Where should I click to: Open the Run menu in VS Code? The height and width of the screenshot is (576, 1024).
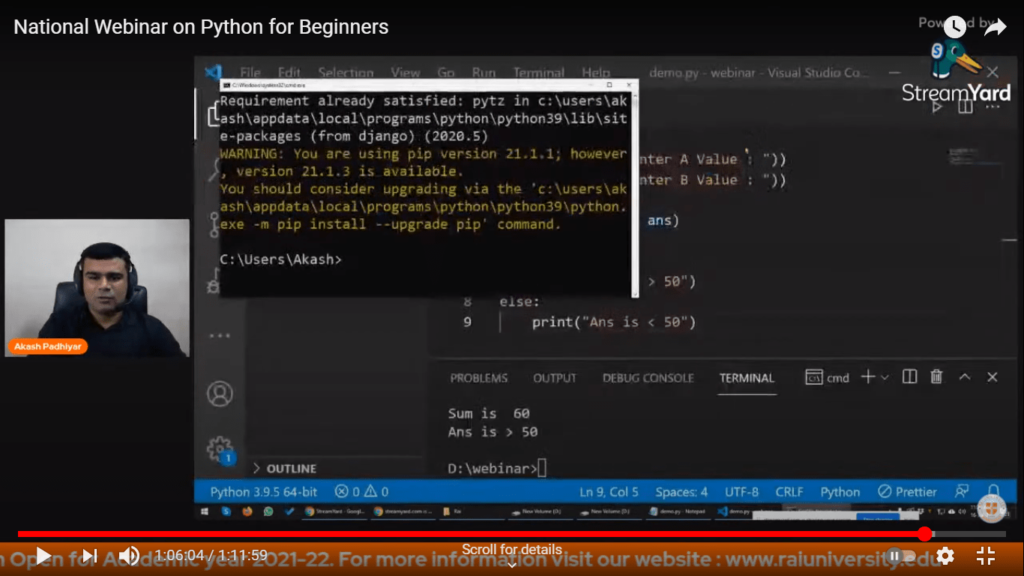click(483, 72)
